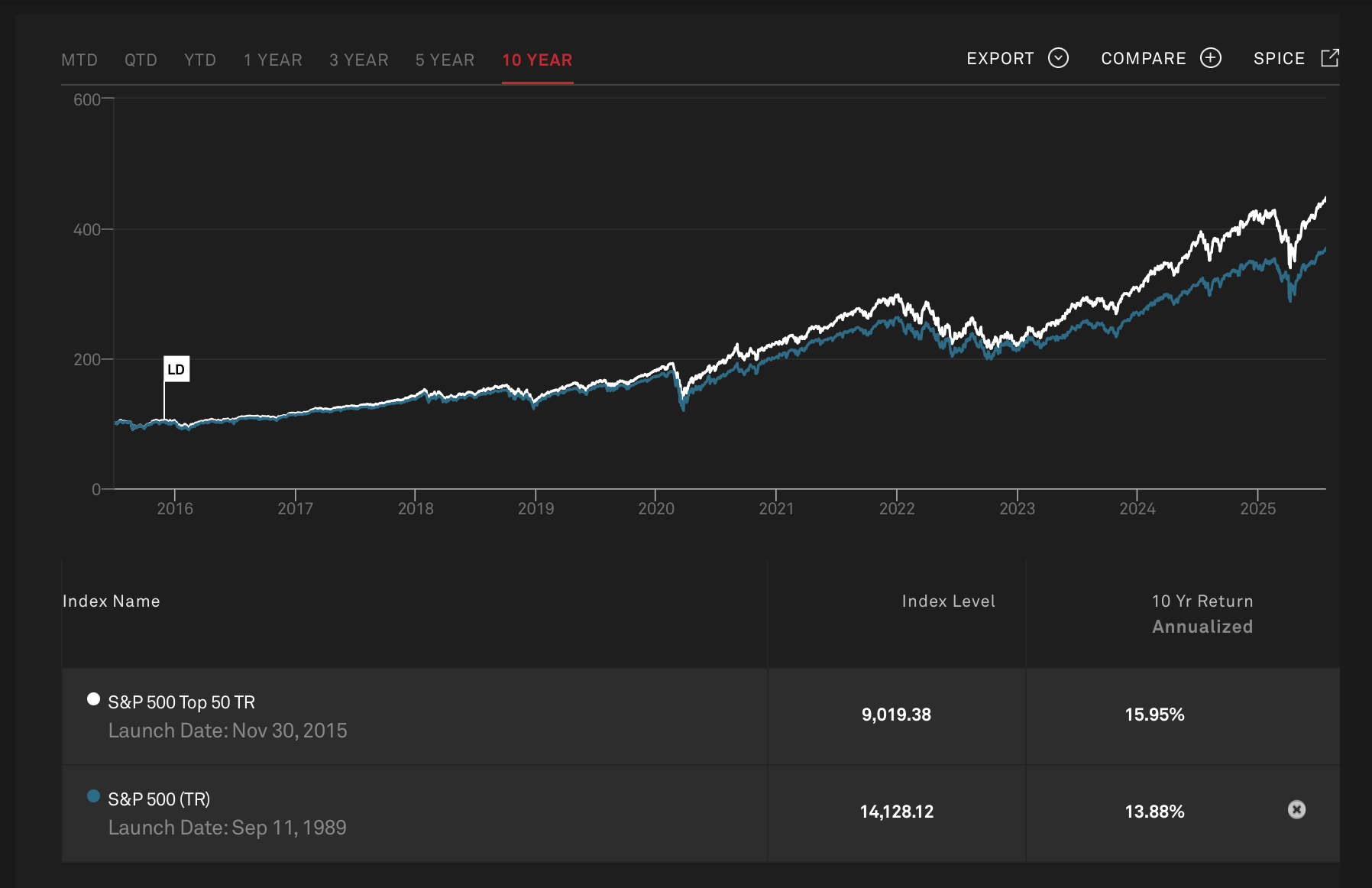Click index level value 9,019.38

(896, 715)
